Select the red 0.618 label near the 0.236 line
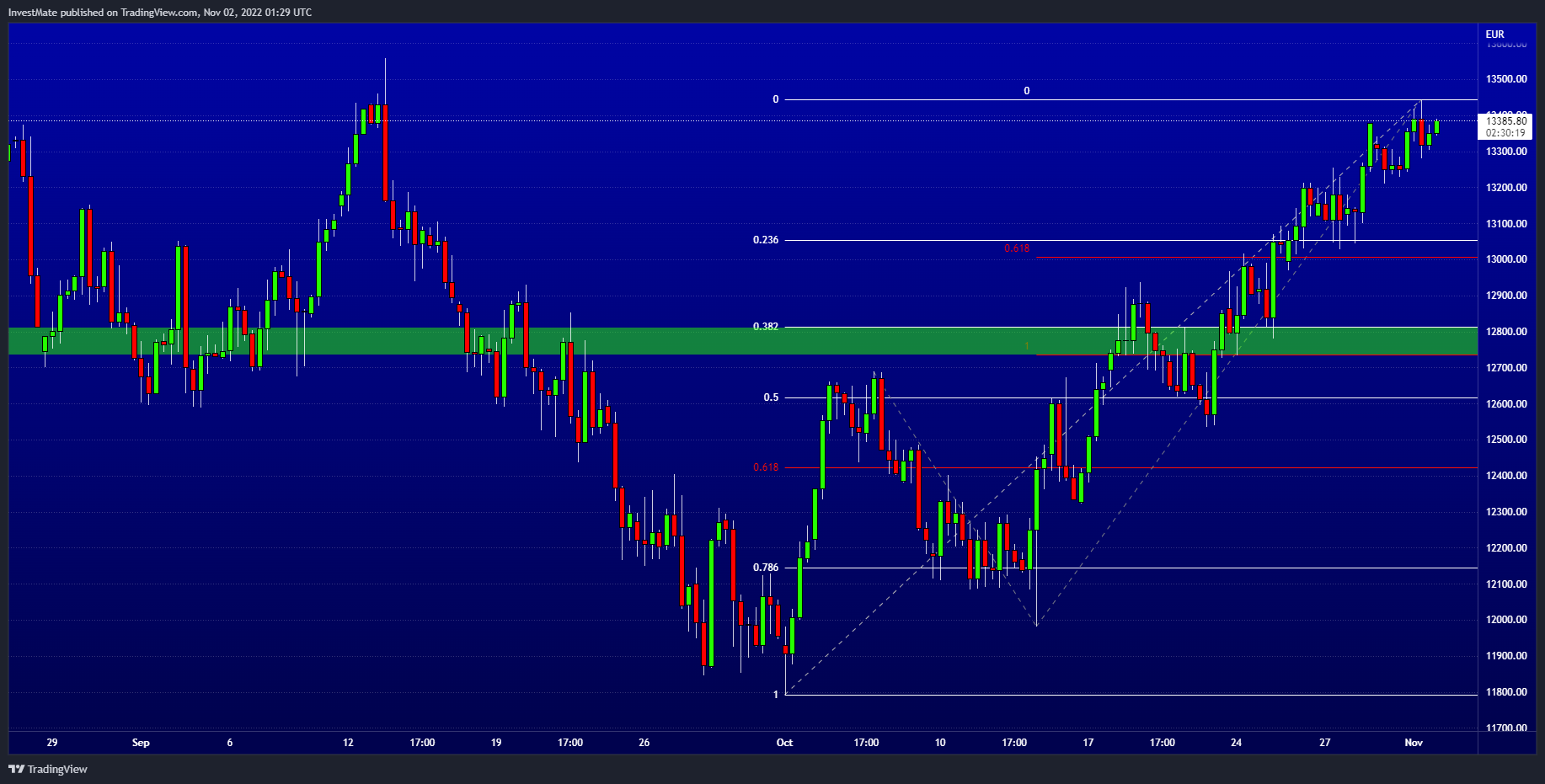The image size is (1545, 784). 1017,248
